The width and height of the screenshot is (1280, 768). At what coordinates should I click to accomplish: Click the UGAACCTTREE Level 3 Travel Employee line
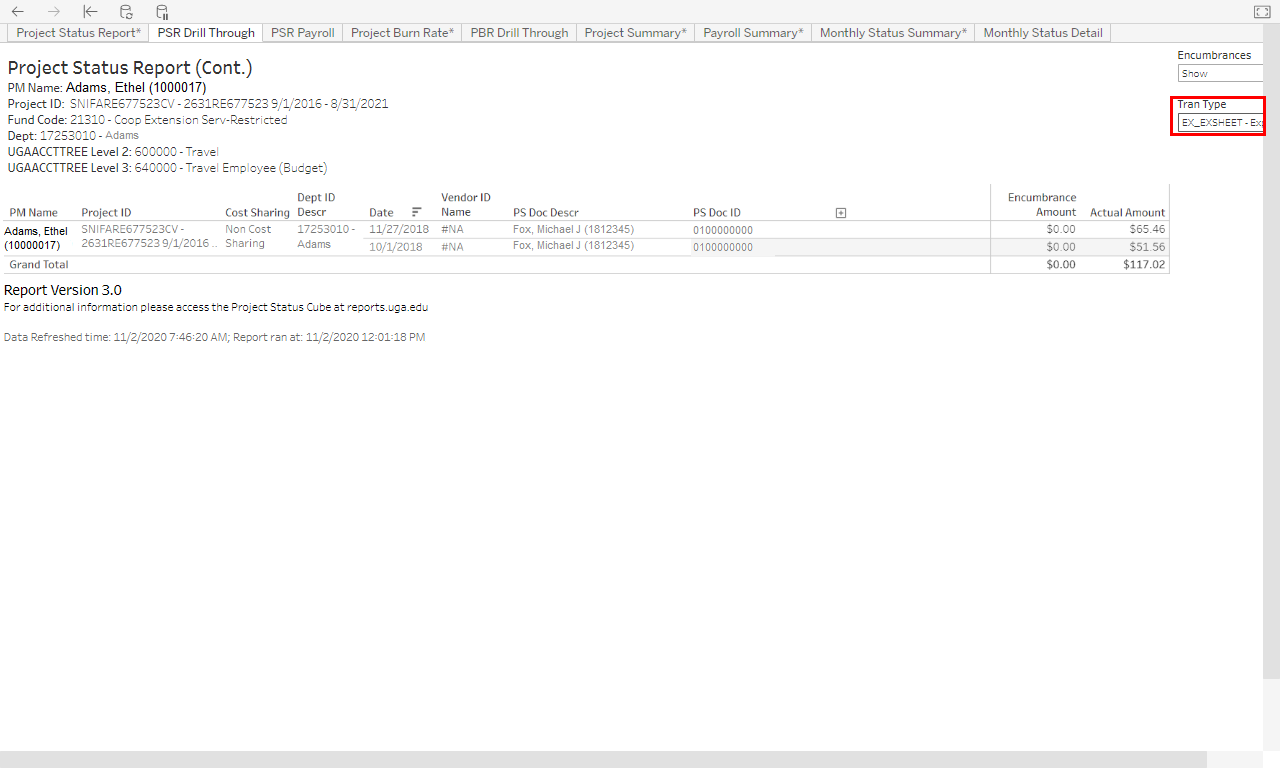coord(168,168)
